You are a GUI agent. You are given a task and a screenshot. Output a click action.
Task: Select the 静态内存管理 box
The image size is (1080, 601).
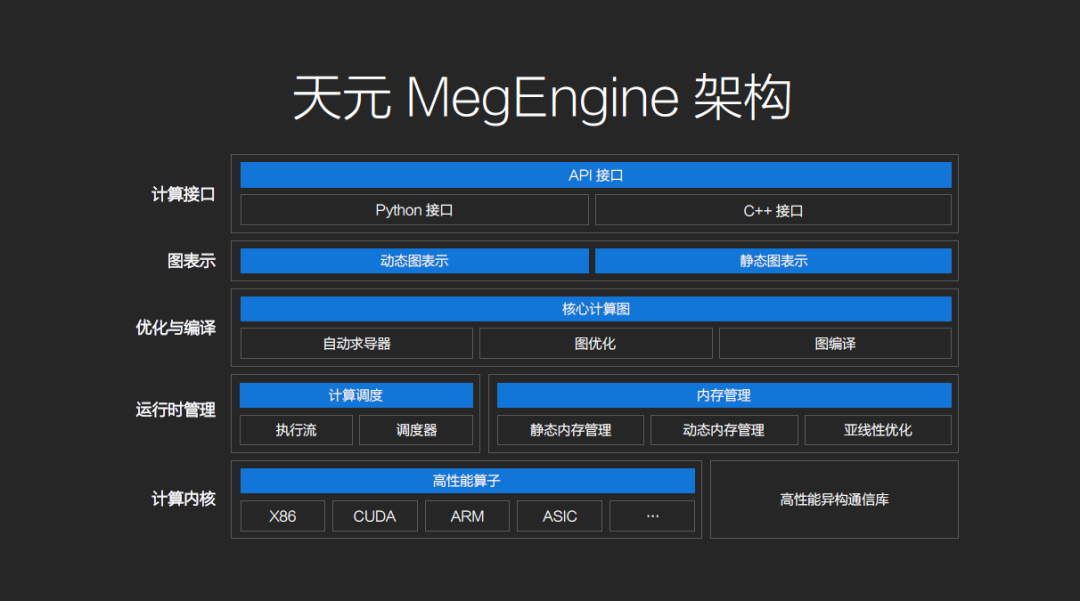click(x=571, y=430)
